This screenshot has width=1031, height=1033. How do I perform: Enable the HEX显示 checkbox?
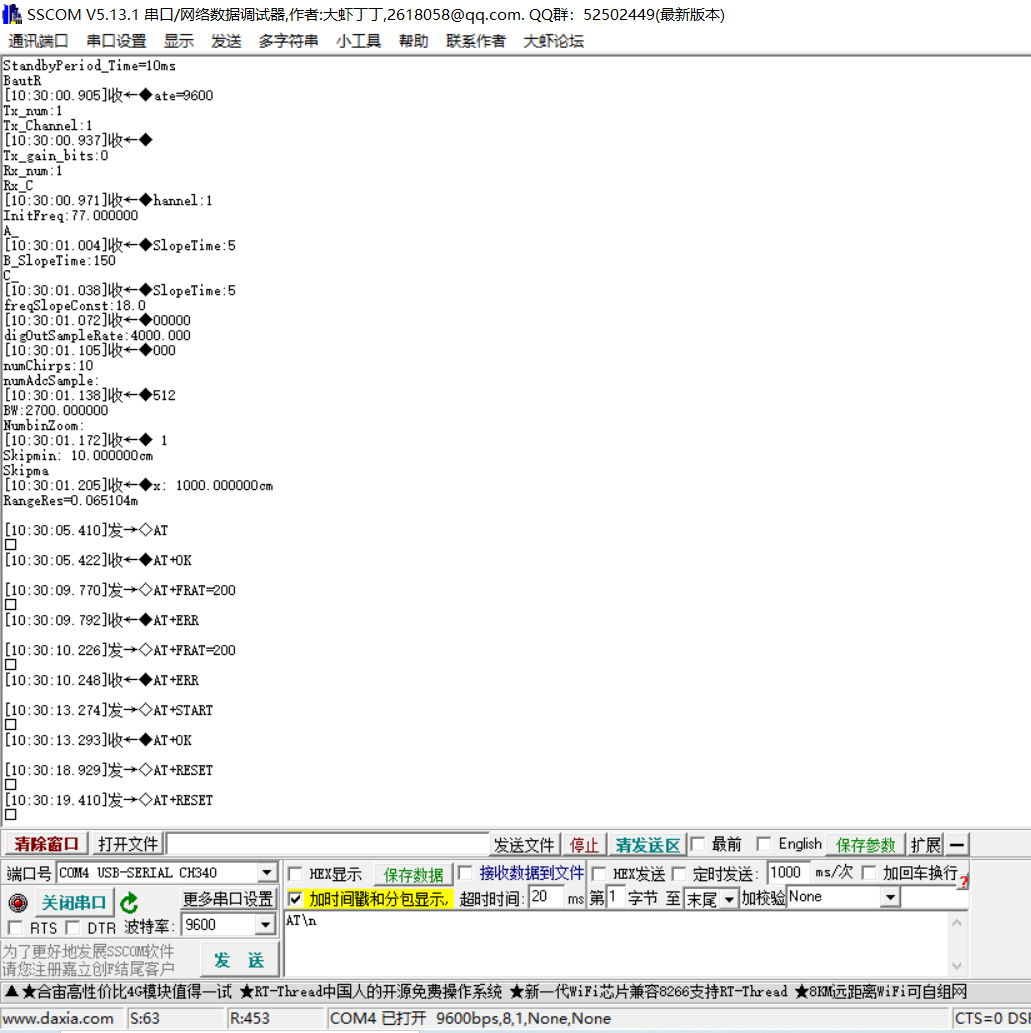296,874
